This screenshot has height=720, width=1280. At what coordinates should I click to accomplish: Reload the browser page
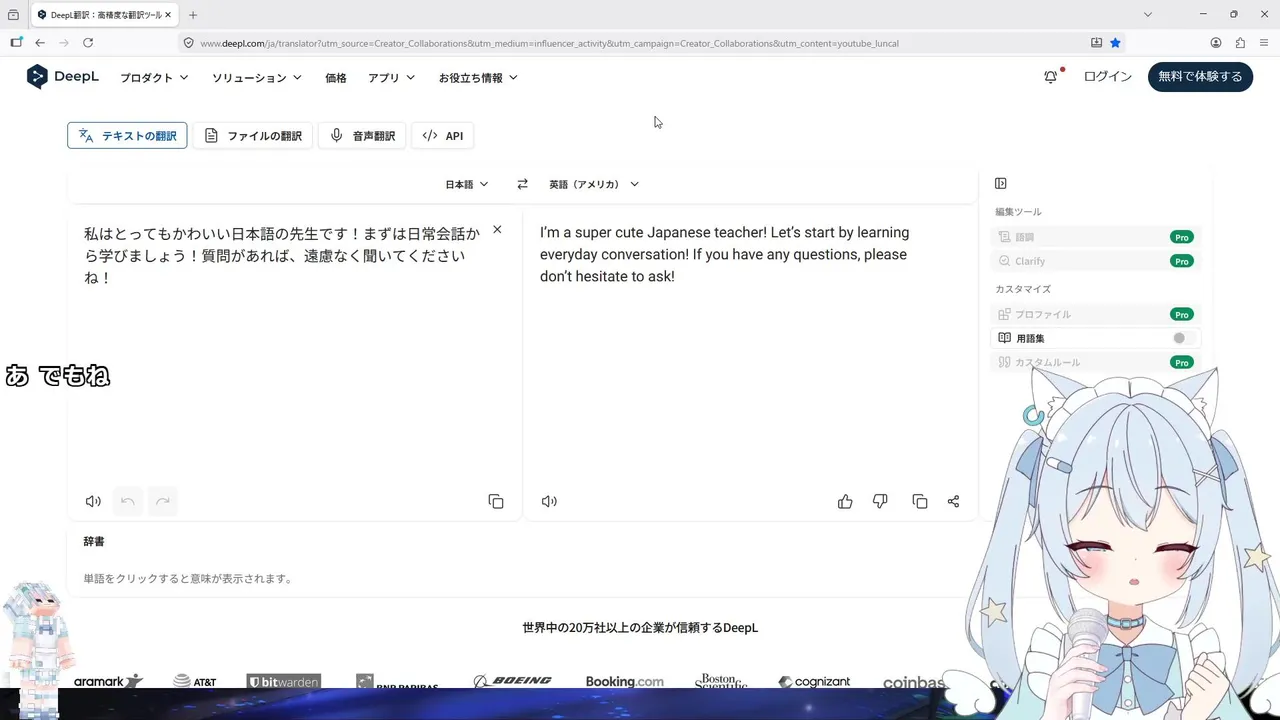[88, 43]
